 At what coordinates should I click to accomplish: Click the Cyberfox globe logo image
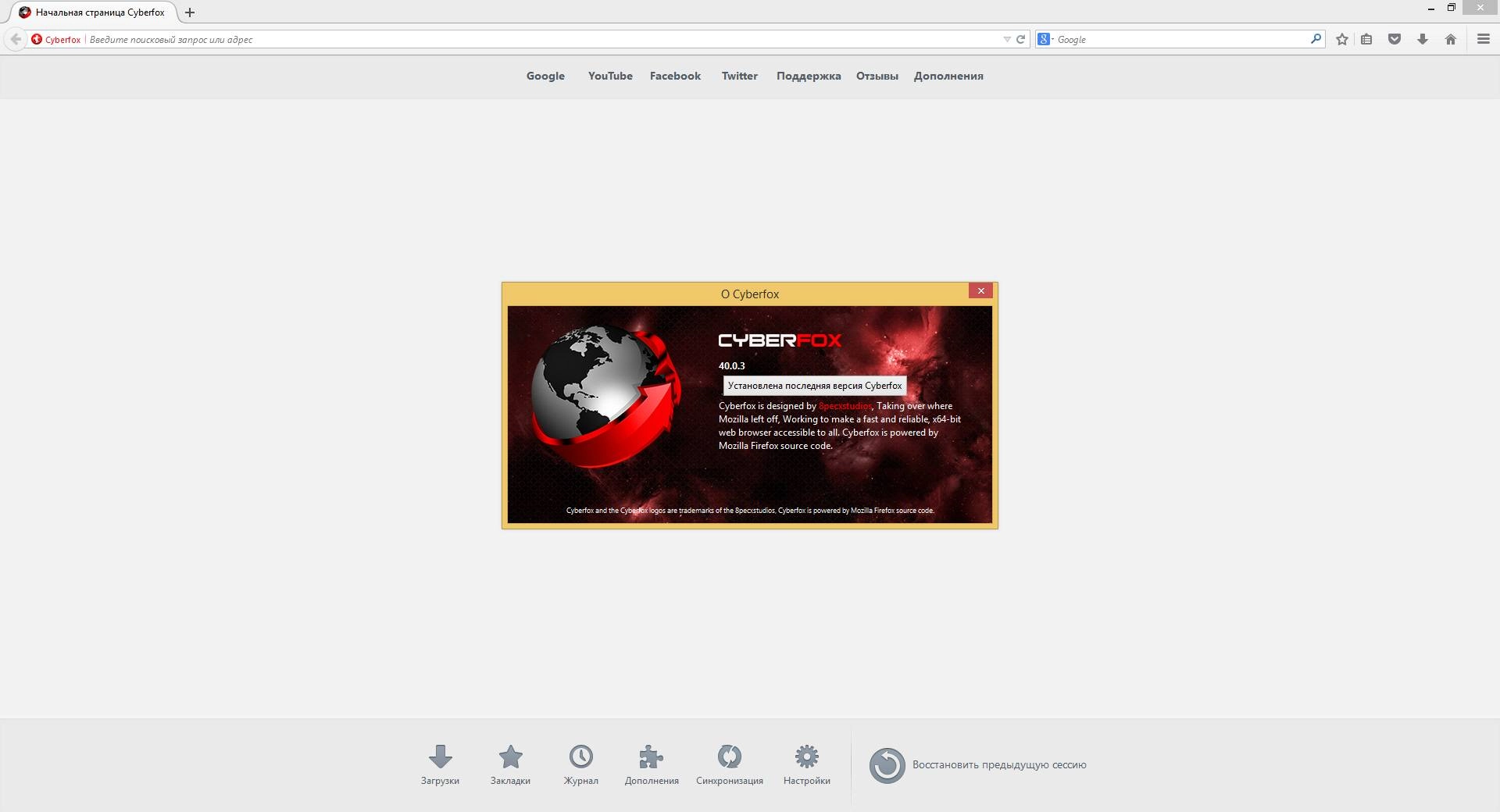(605, 397)
